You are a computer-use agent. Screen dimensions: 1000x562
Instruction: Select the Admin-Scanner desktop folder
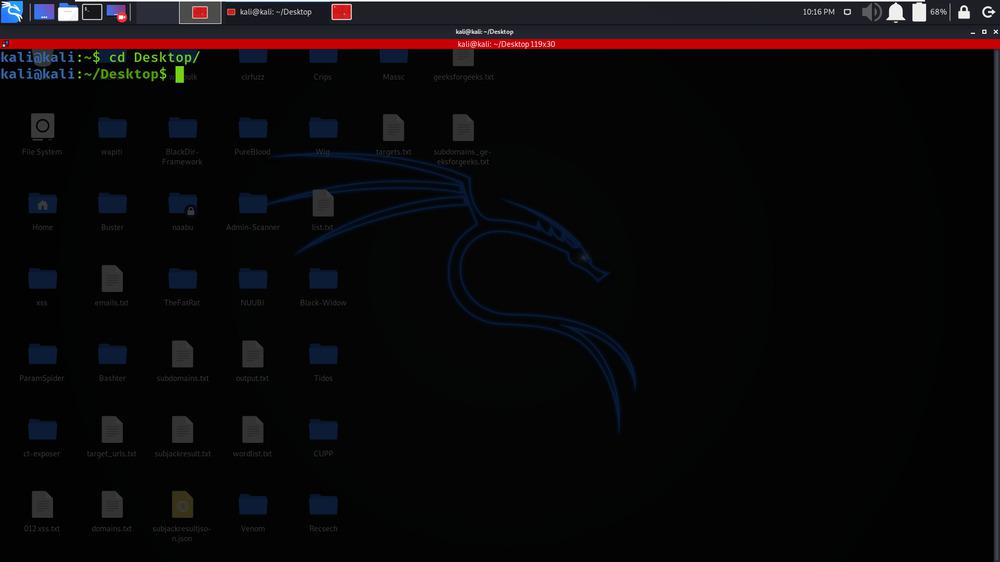253,211
